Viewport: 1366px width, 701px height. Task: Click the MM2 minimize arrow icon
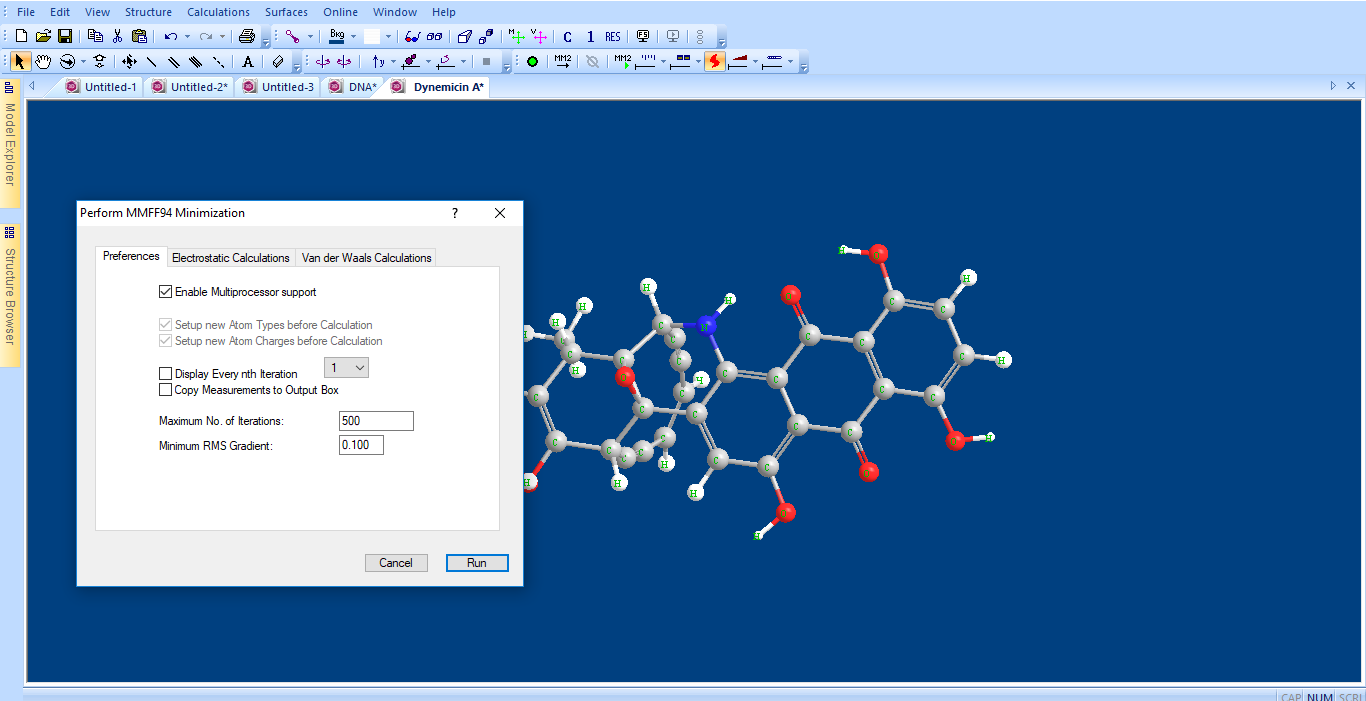pos(563,62)
